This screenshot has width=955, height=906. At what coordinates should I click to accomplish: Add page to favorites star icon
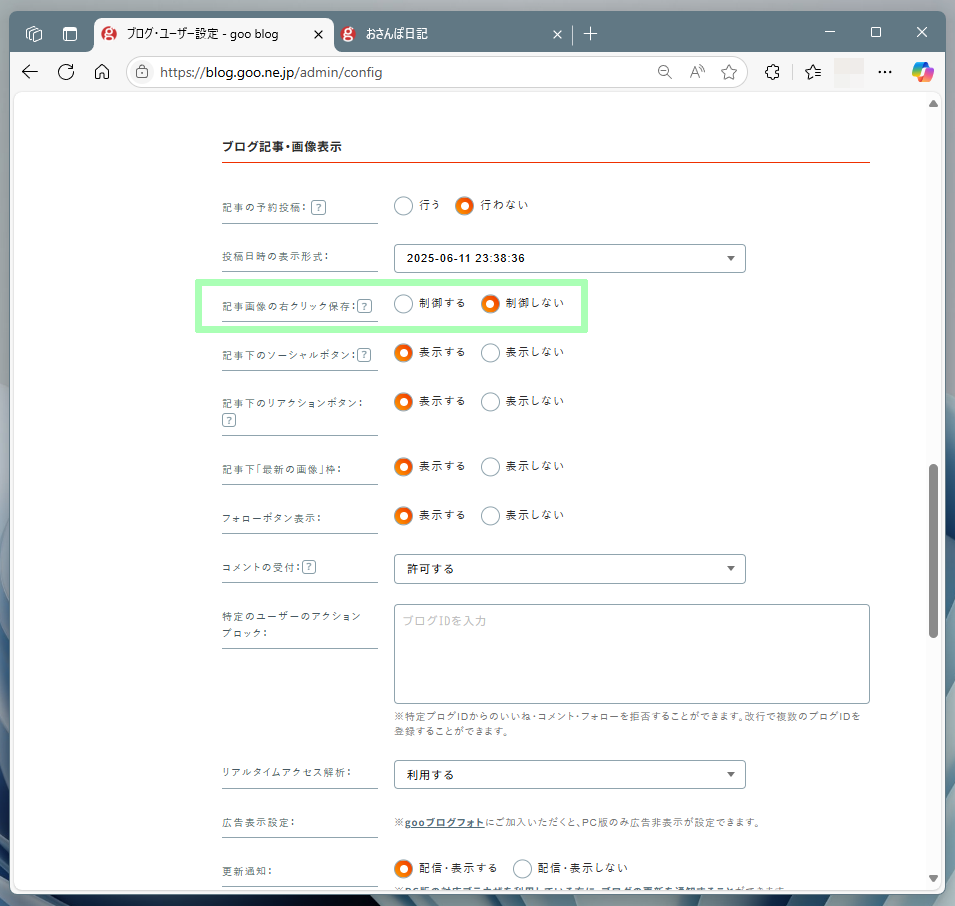click(x=729, y=72)
